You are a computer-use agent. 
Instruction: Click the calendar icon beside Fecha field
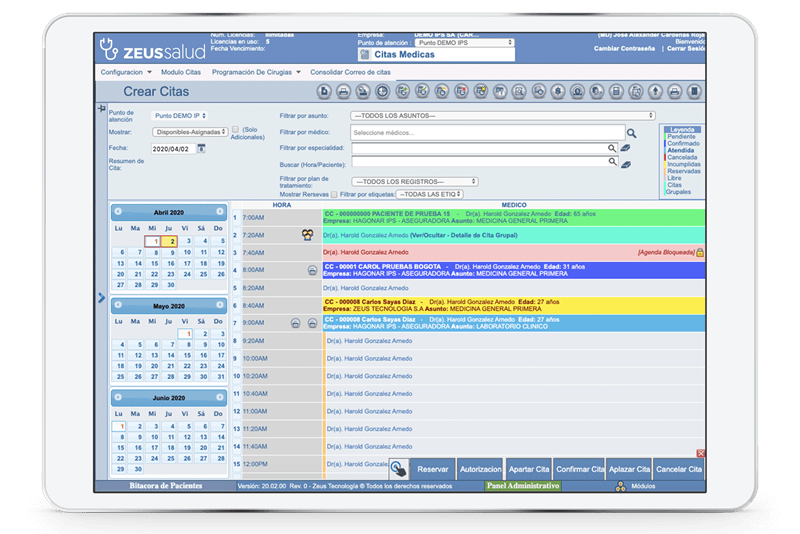[x=201, y=148]
